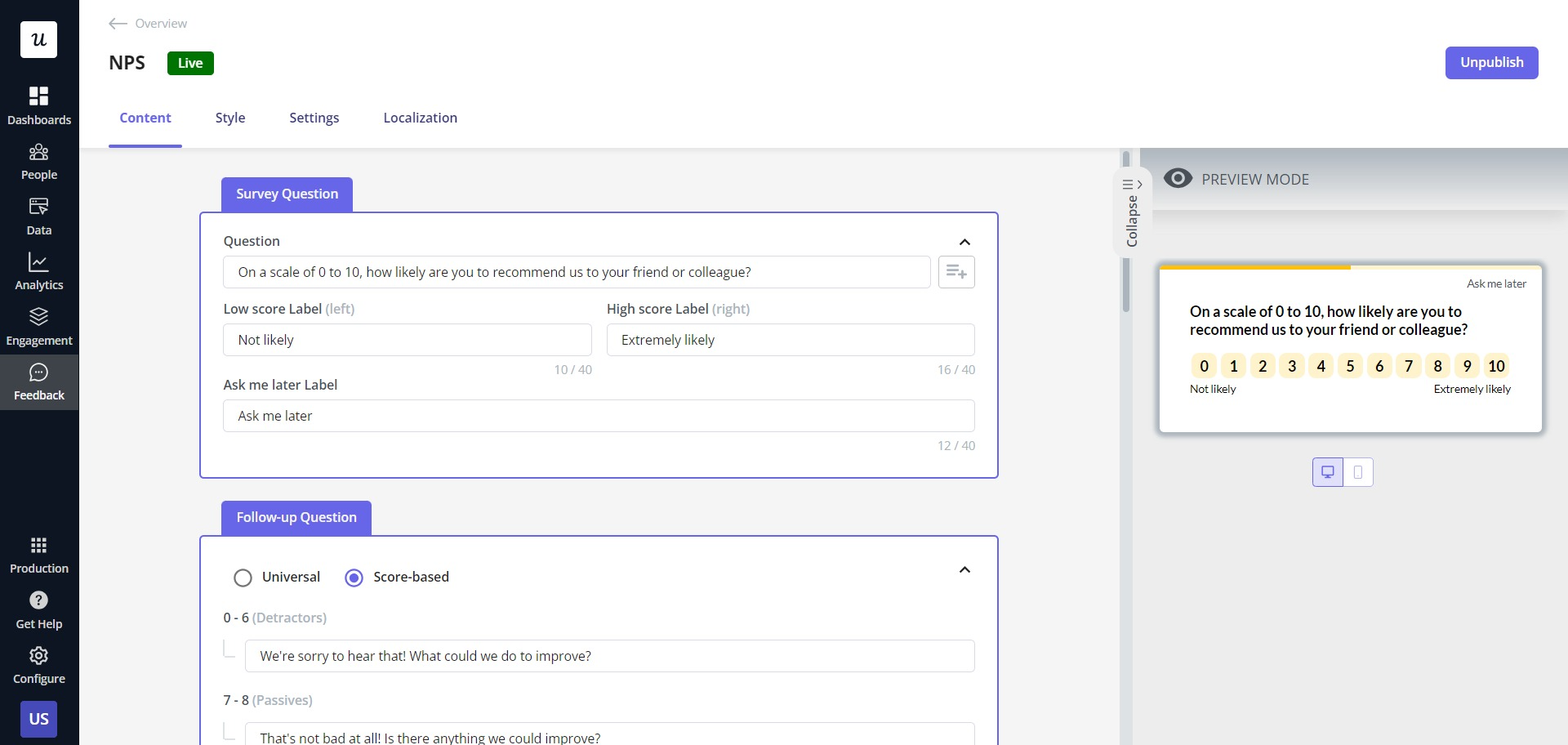The image size is (1568, 745).
Task: Open the Engagement section
Action: (x=38, y=325)
